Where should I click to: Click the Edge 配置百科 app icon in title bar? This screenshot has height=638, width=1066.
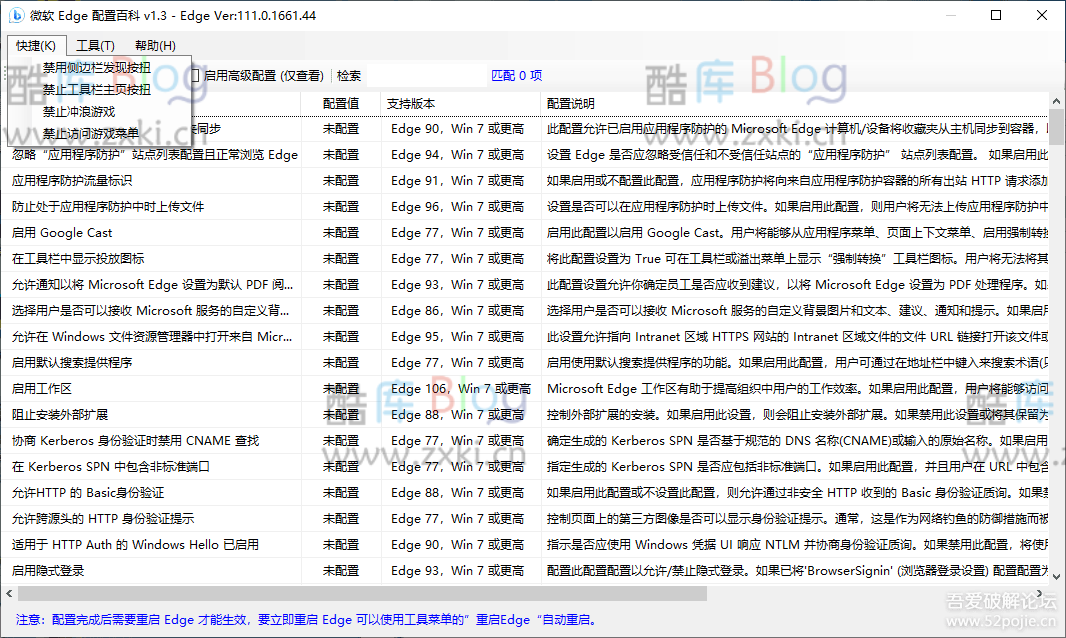(16, 15)
